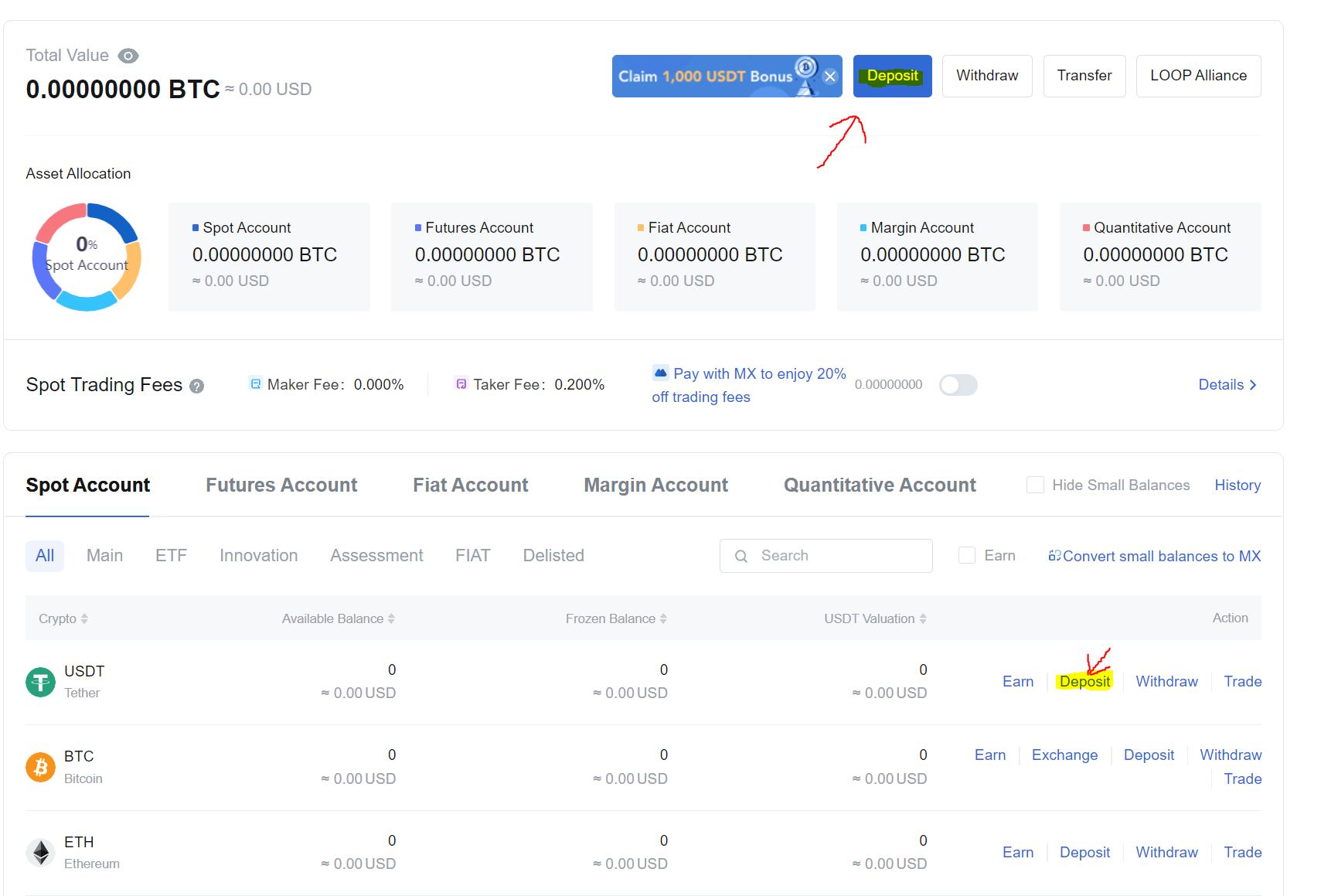Click the Taker Fee icon
Viewport: 1338px width, 896px height.
pos(461,383)
